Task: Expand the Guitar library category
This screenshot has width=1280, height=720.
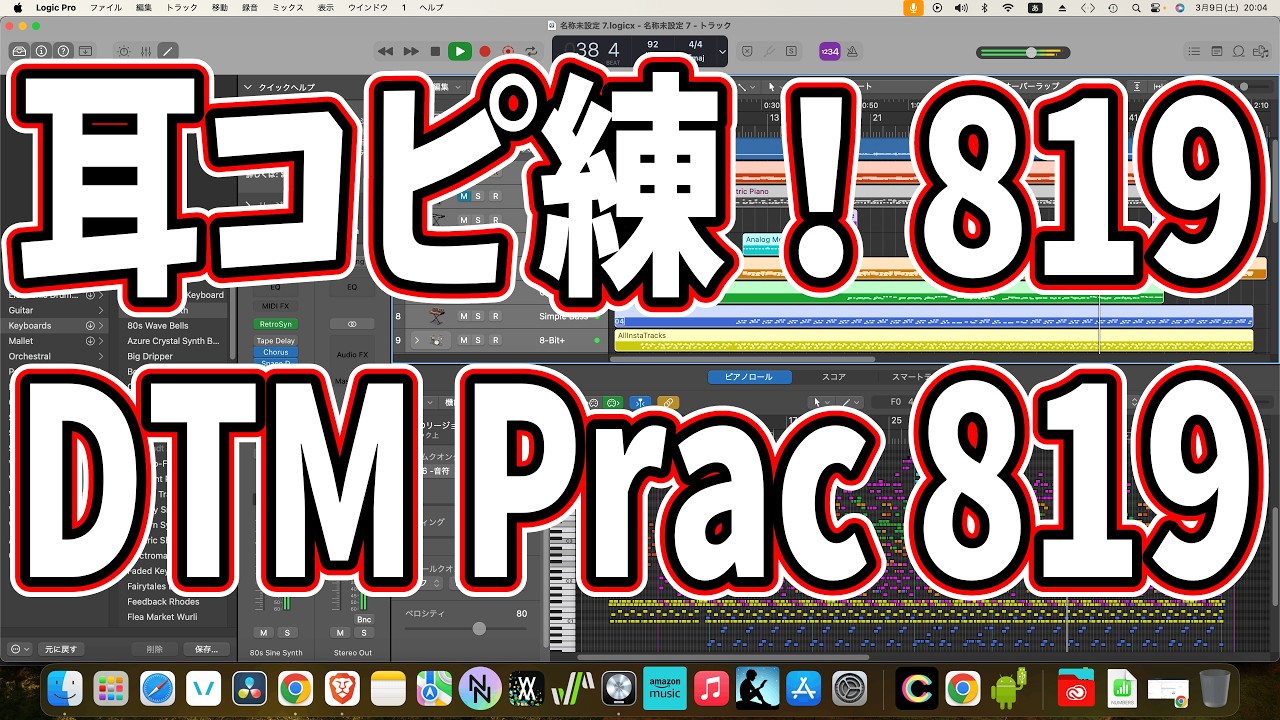Action: click(101, 310)
